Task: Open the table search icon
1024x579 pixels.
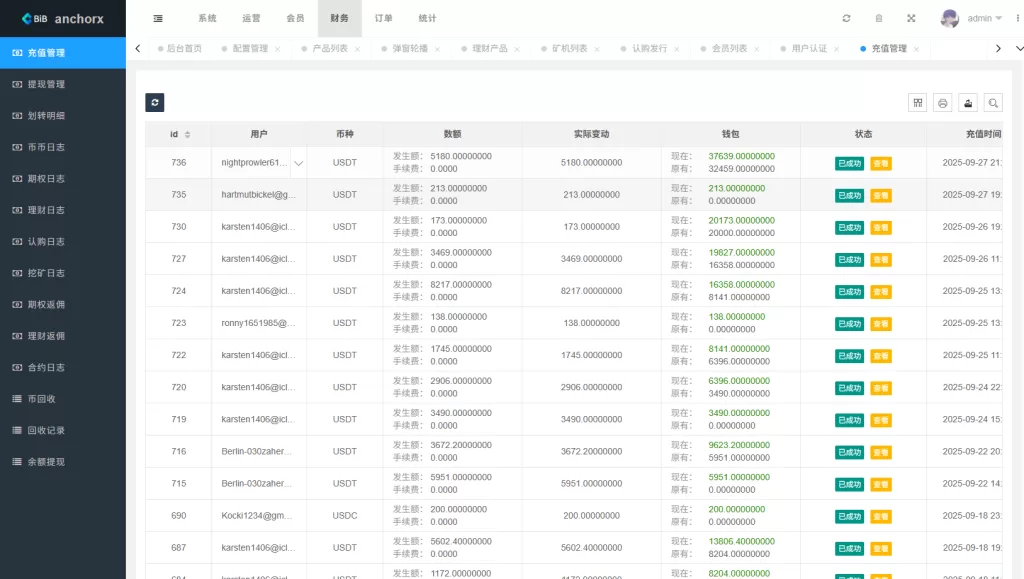Action: pyautogui.click(x=993, y=102)
